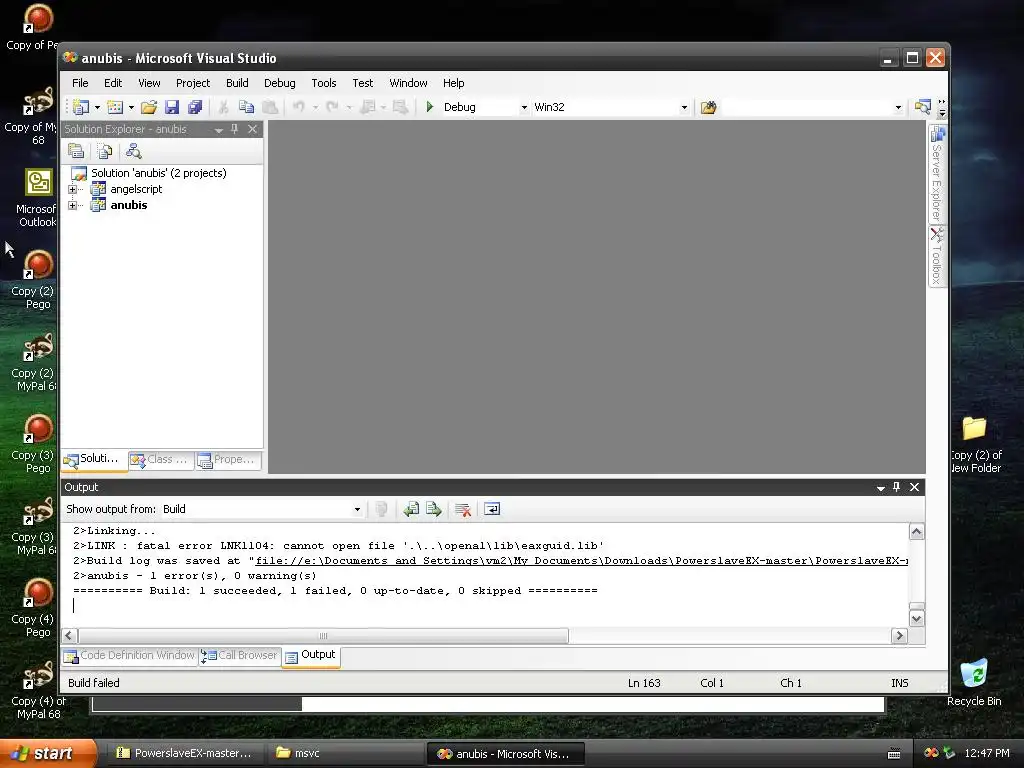1024x768 pixels.
Task: Open the Find combo box dropdown
Action: pos(898,107)
